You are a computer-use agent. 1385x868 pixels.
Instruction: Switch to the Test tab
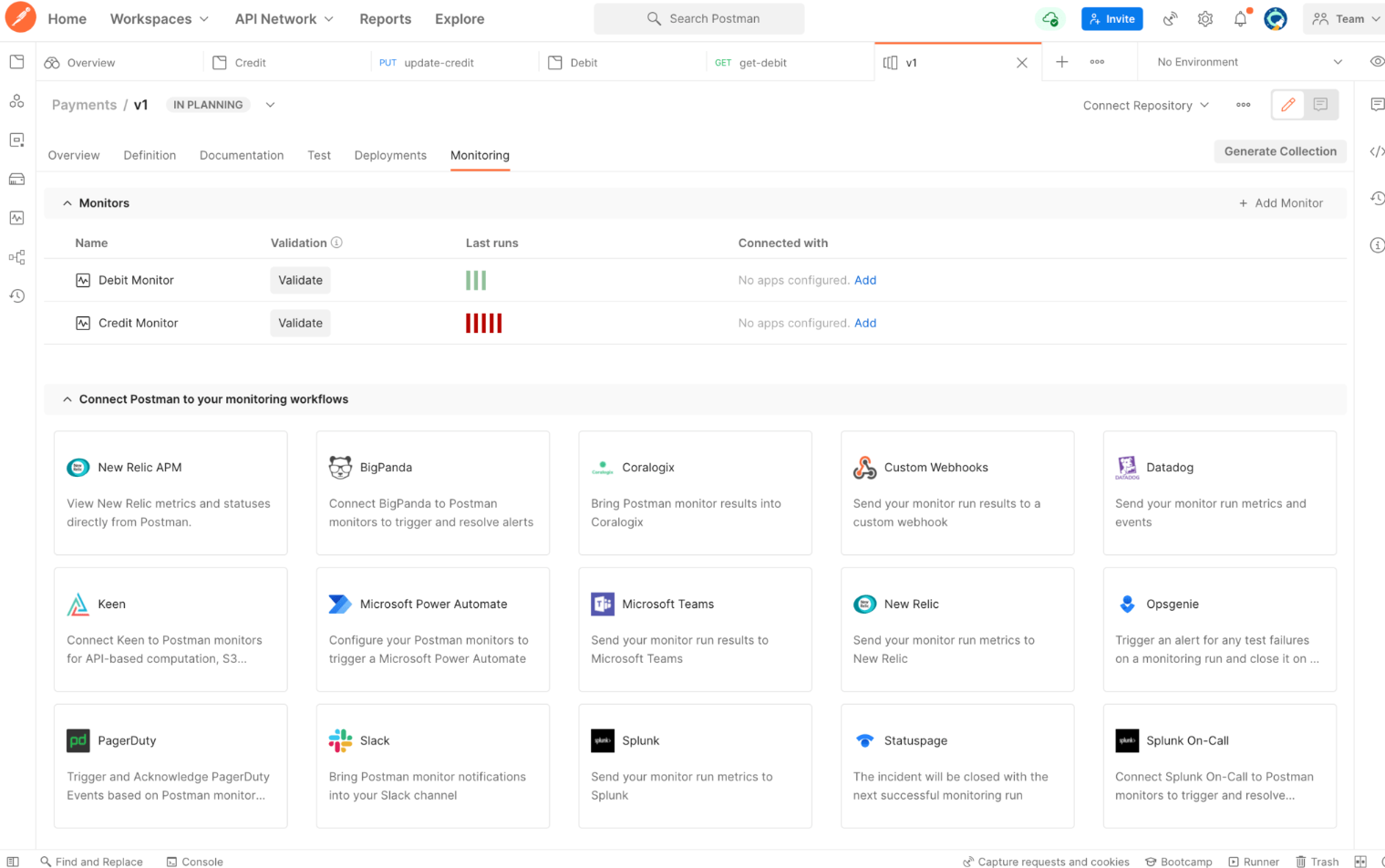pyautogui.click(x=319, y=155)
